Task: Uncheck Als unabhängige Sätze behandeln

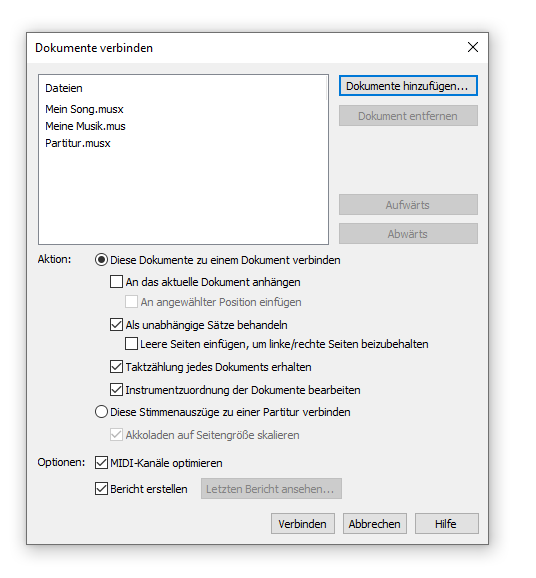Action: tap(116, 325)
